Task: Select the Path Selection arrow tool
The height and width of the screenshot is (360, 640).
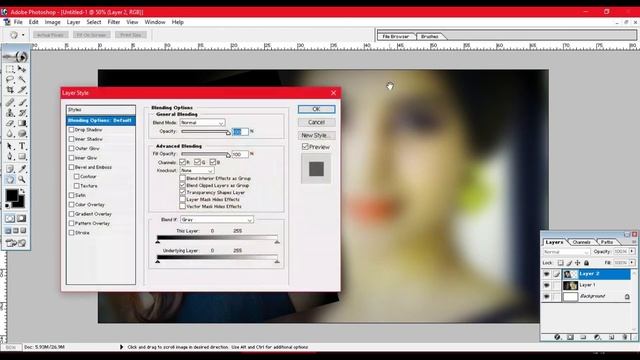Action: (x=10, y=146)
